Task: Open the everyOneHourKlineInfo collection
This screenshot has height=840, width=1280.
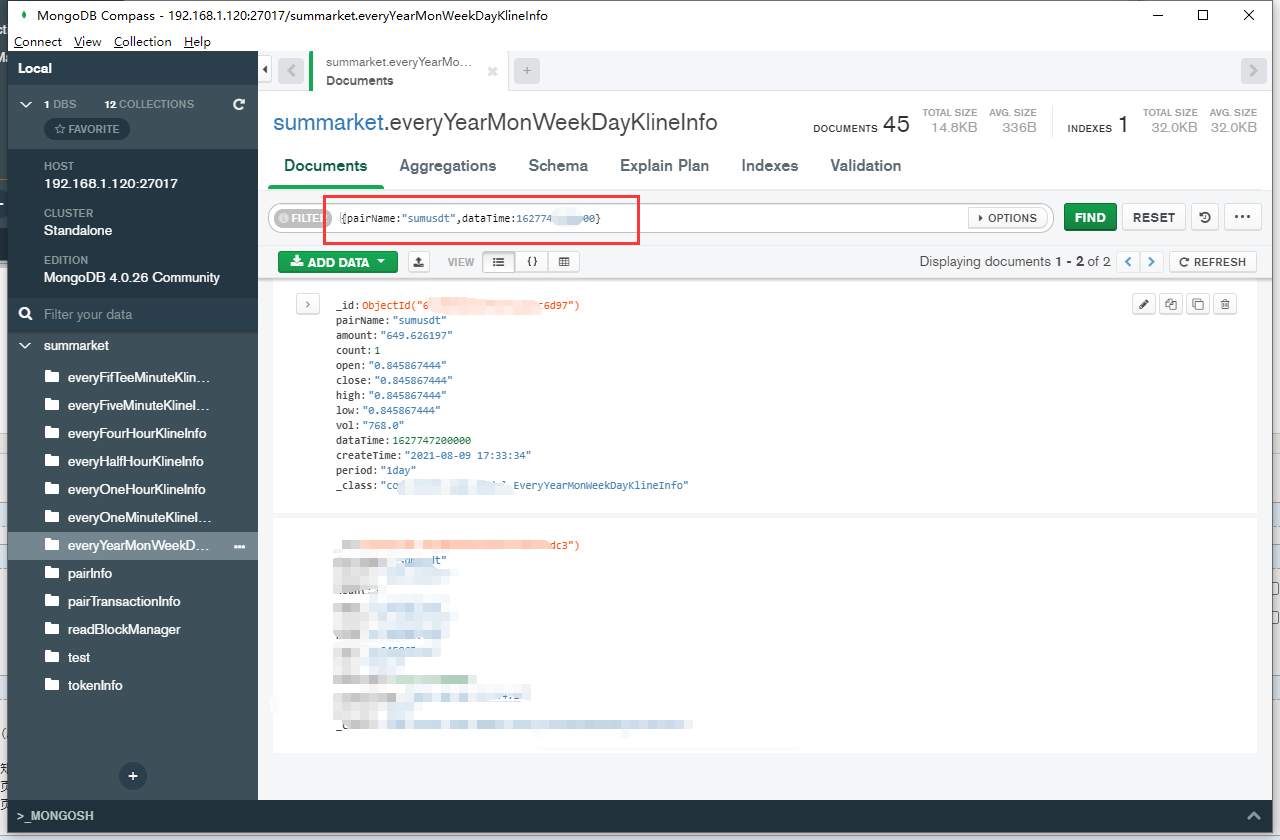Action: click(x=137, y=490)
